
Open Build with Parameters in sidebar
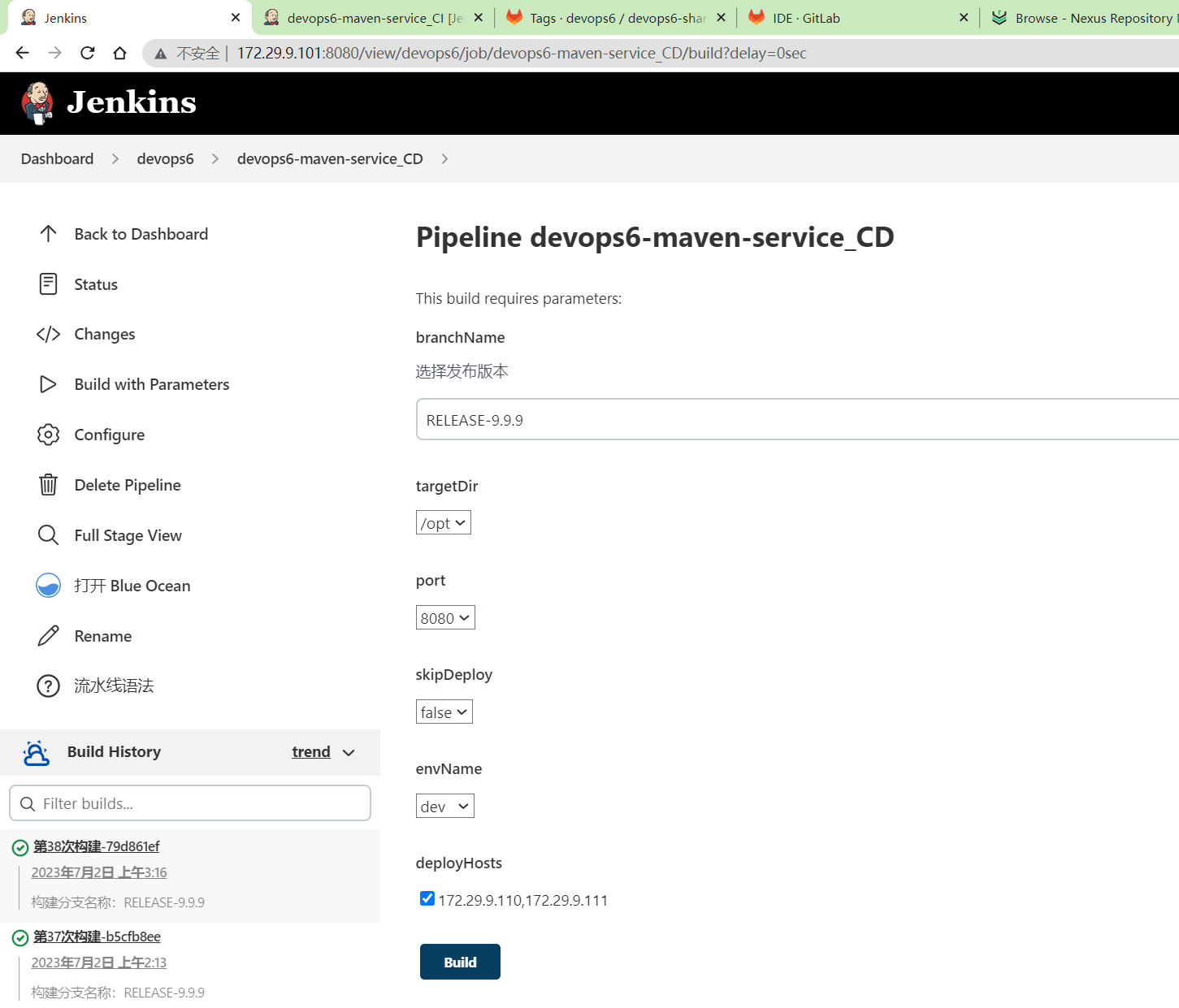tap(152, 384)
